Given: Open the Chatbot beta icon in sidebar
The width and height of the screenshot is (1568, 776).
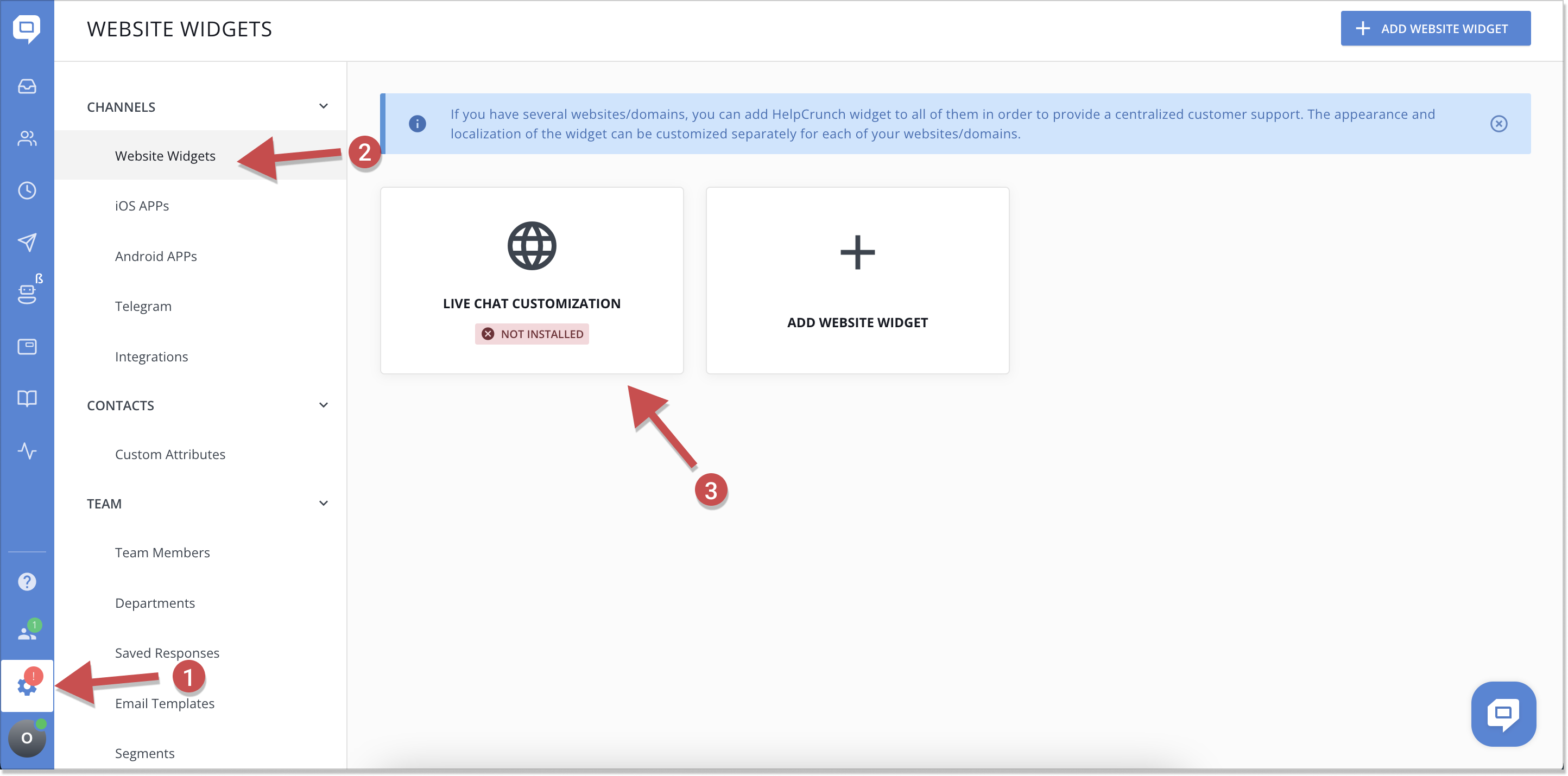Looking at the screenshot, I should (27, 291).
